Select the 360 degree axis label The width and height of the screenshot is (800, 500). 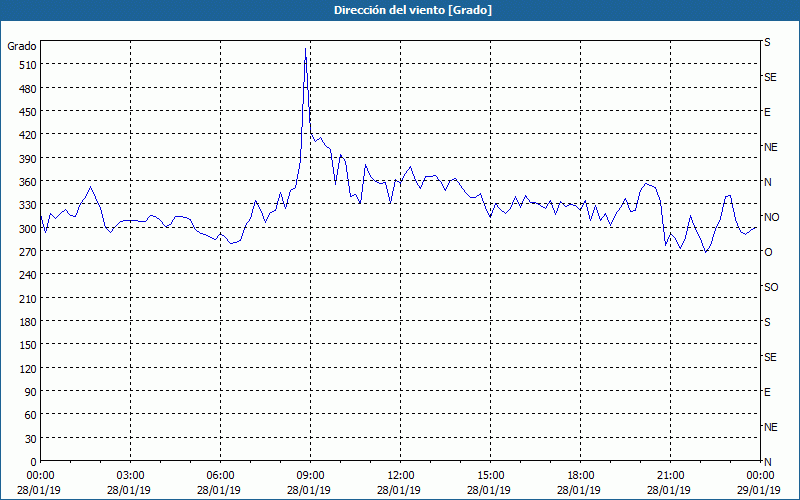28,182
